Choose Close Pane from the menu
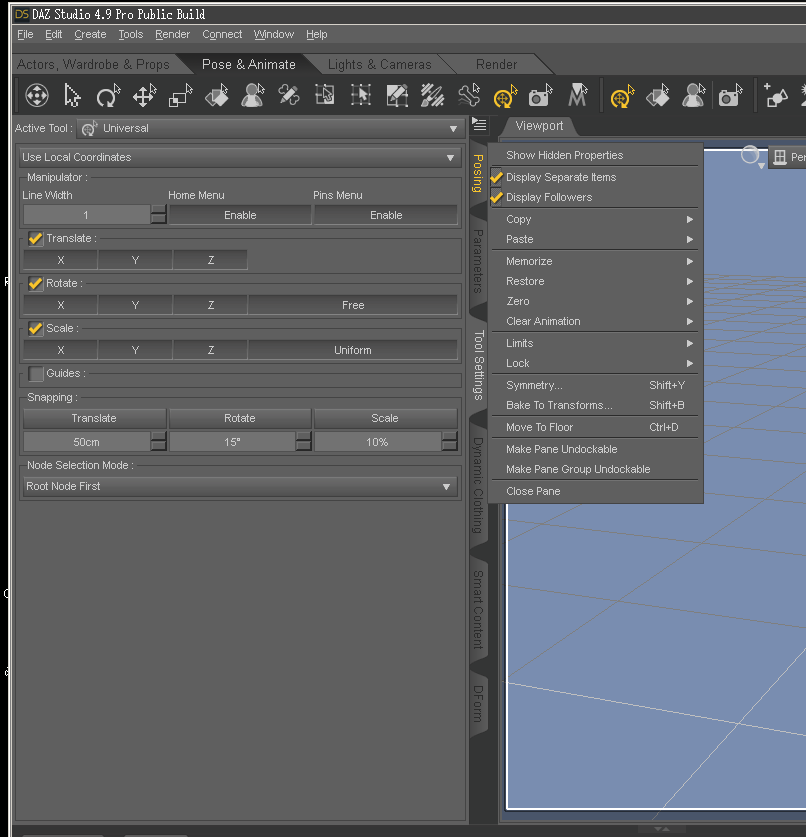 [594, 492]
